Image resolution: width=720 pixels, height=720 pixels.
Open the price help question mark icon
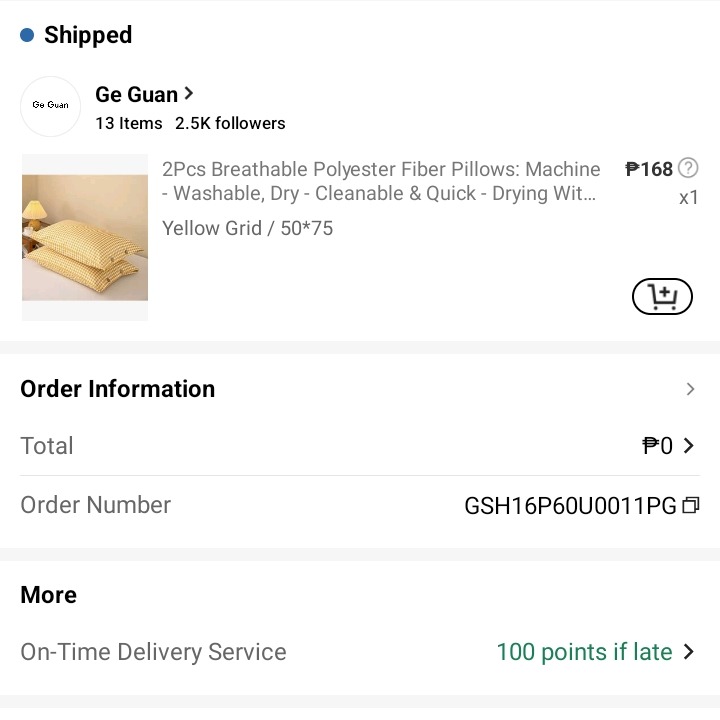(x=688, y=168)
